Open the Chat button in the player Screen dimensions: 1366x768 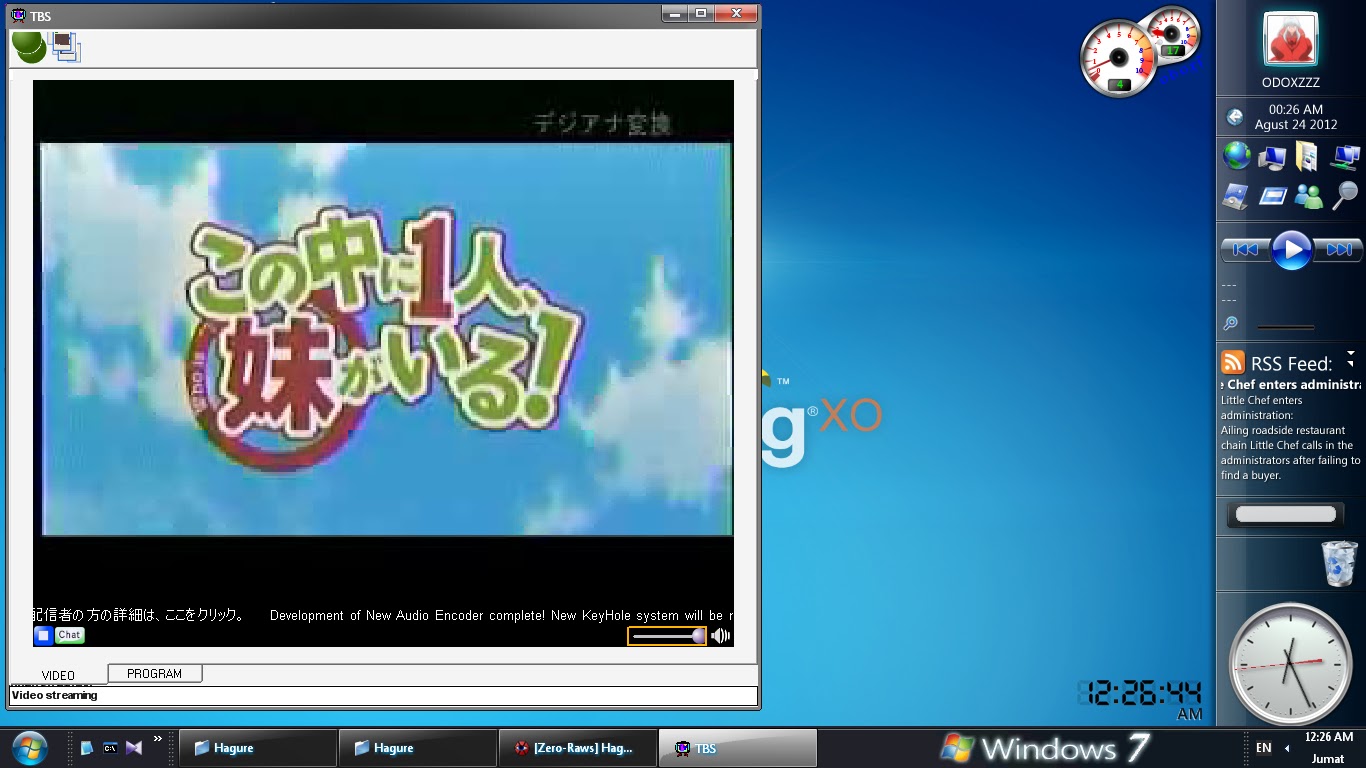[70, 635]
